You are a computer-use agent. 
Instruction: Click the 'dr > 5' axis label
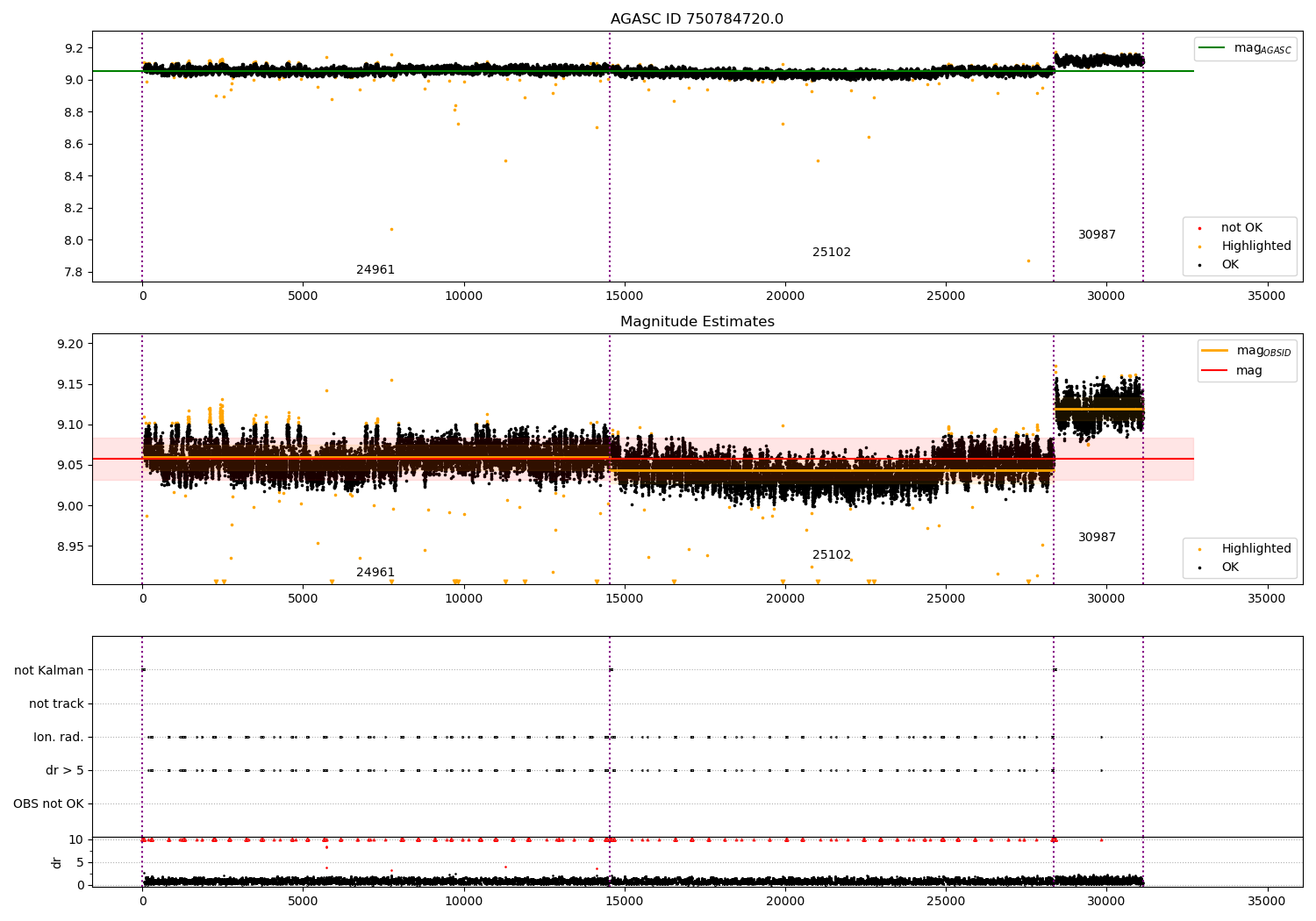coord(65,771)
